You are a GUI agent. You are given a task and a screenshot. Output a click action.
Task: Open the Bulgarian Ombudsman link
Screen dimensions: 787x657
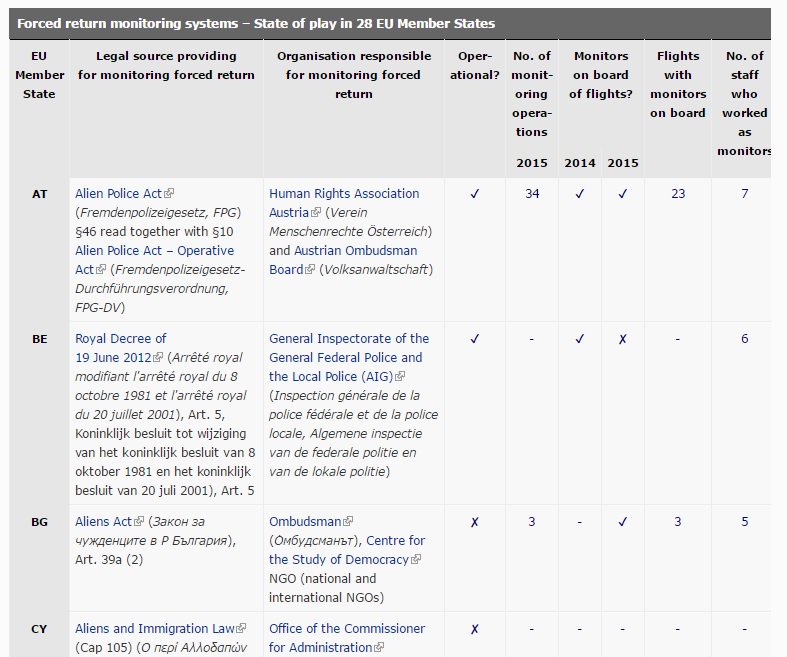pyautogui.click(x=305, y=522)
